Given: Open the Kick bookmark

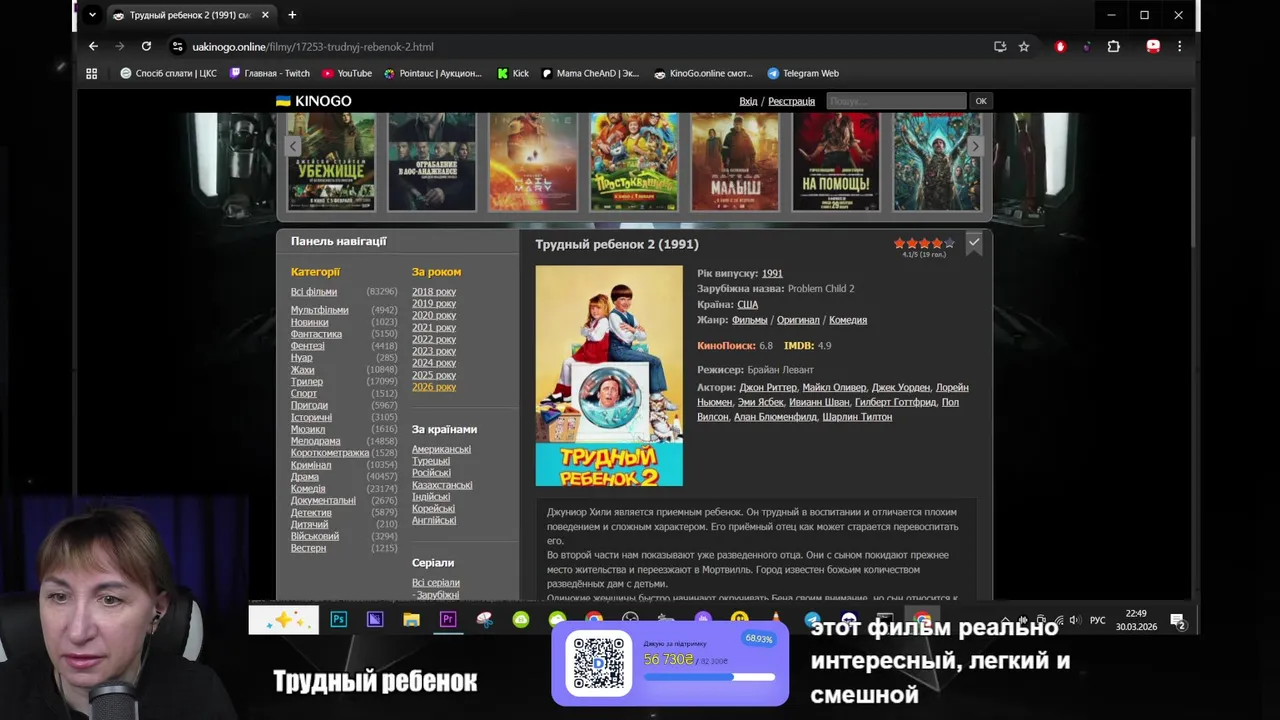Looking at the screenshot, I should point(514,73).
